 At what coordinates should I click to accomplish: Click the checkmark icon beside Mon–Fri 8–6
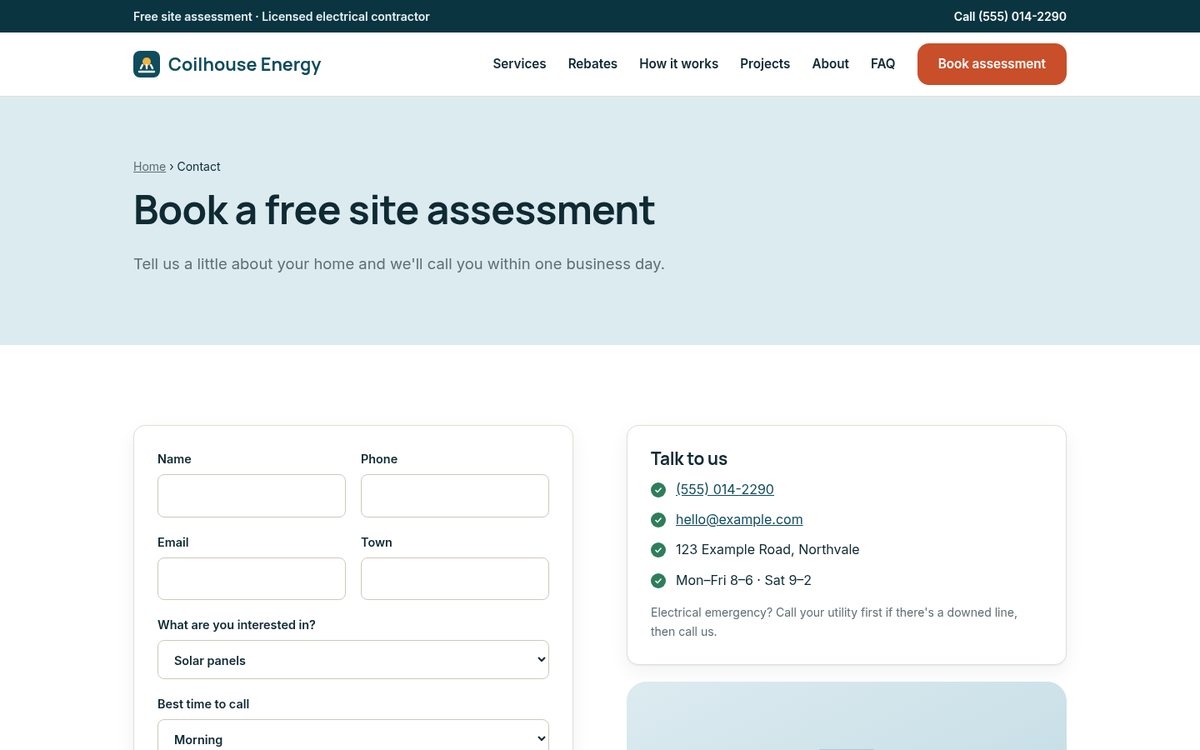tap(658, 581)
